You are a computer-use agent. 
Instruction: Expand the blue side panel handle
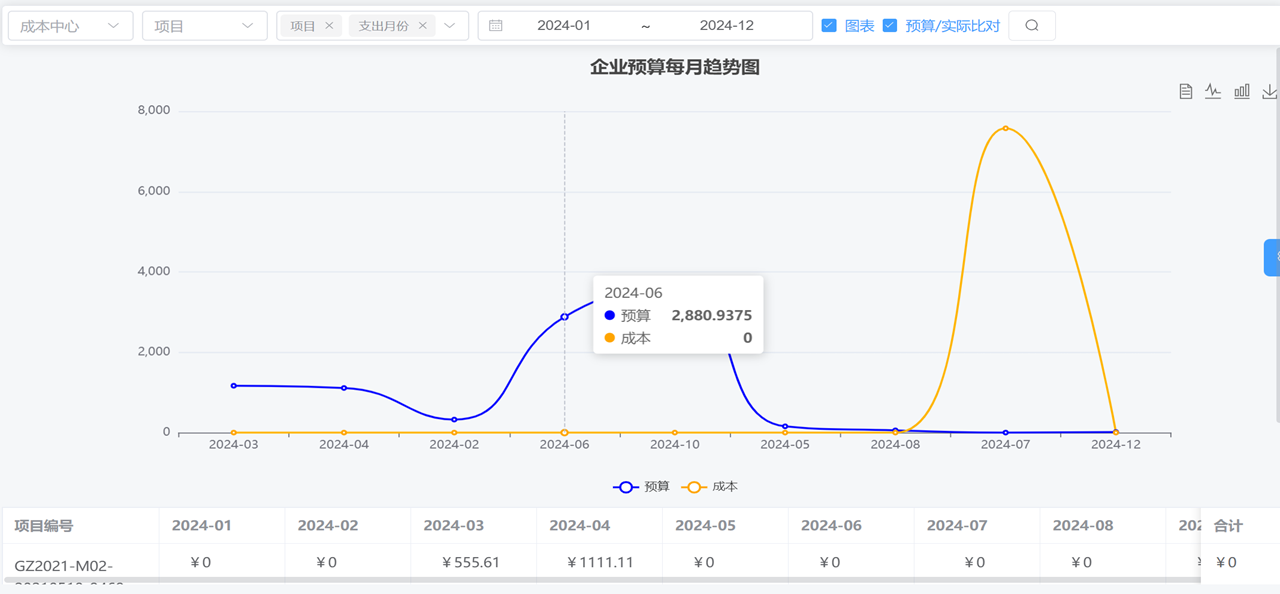1271,257
